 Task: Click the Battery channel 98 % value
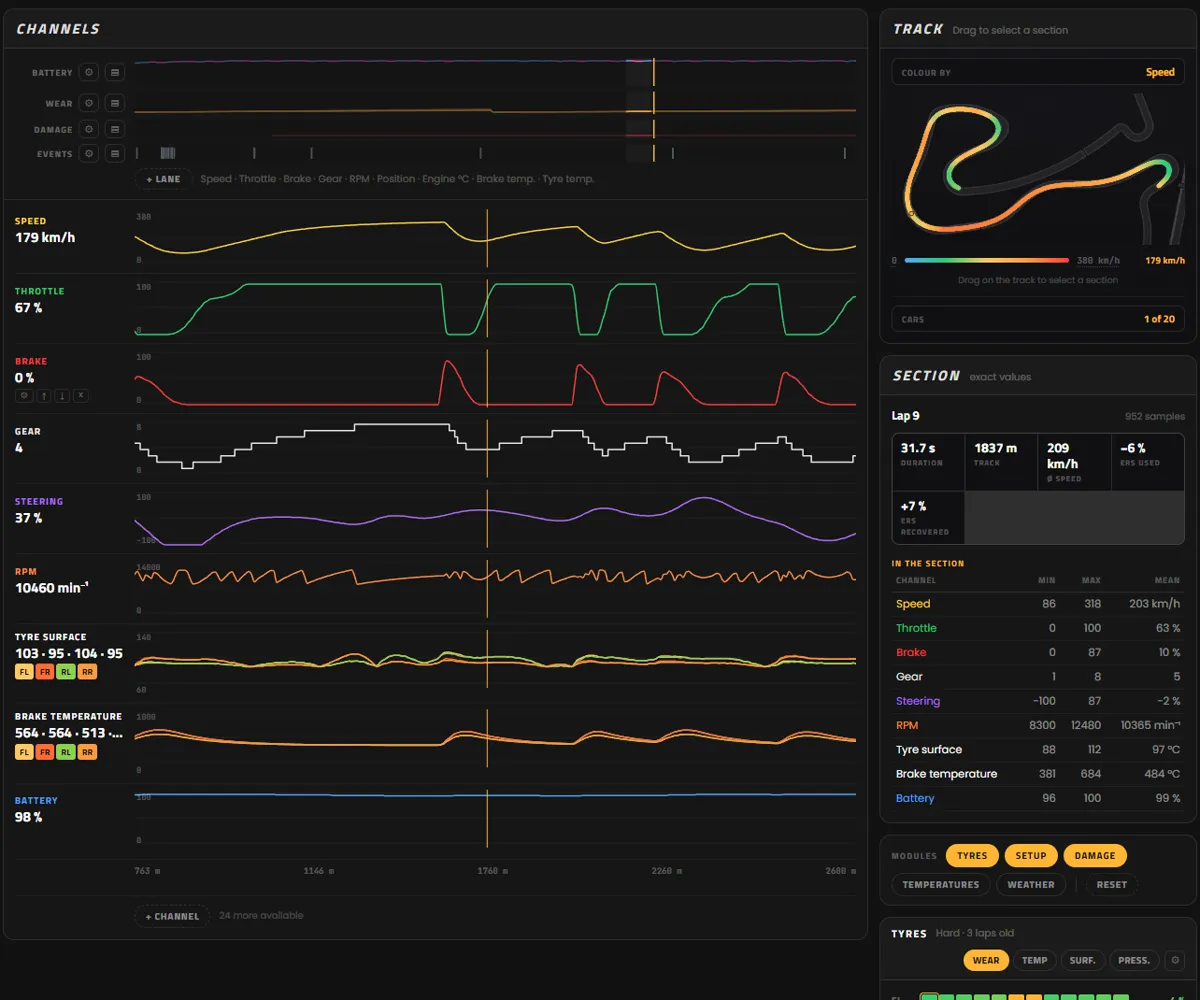tap(29, 817)
